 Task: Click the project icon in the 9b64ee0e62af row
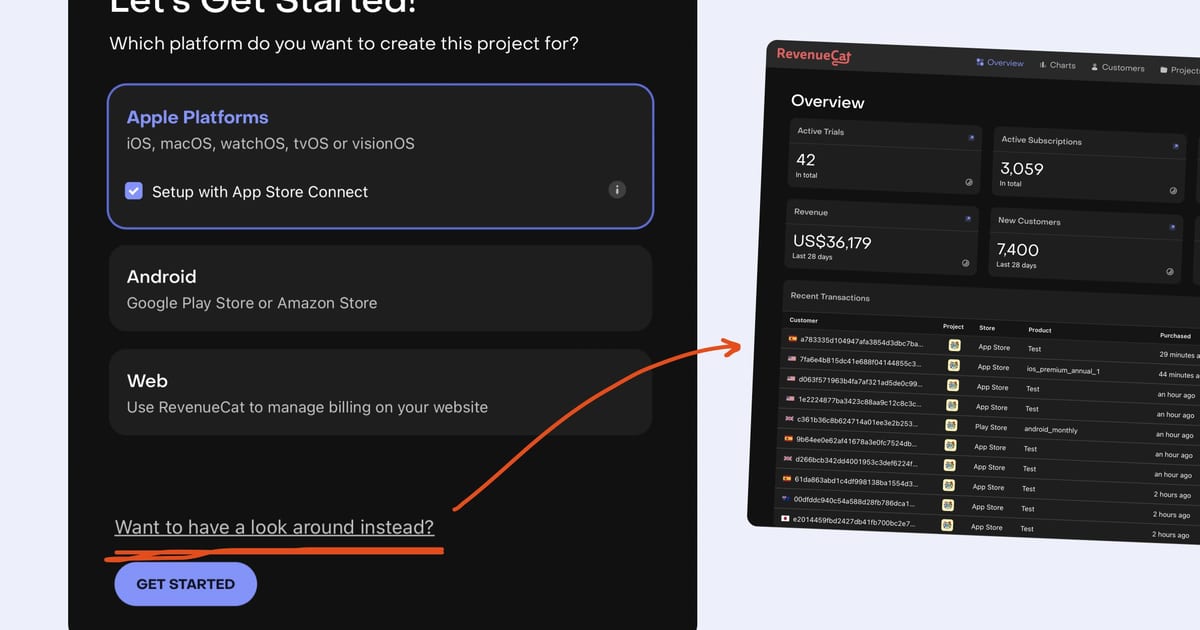[x=950, y=445]
